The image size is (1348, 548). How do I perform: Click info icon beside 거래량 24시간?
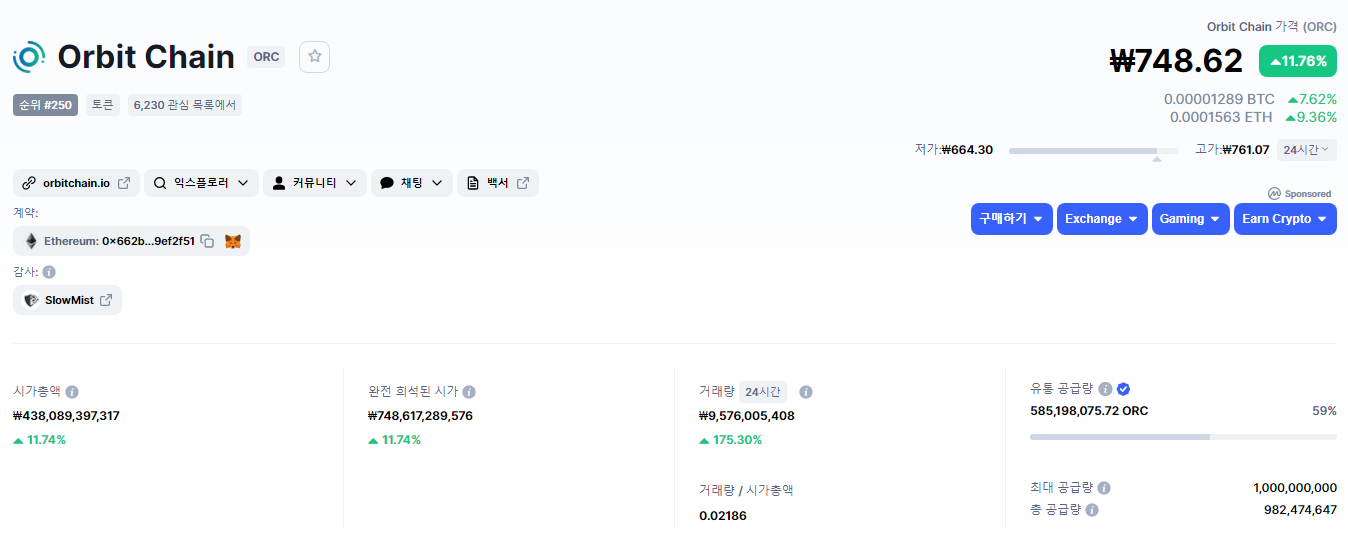click(806, 392)
